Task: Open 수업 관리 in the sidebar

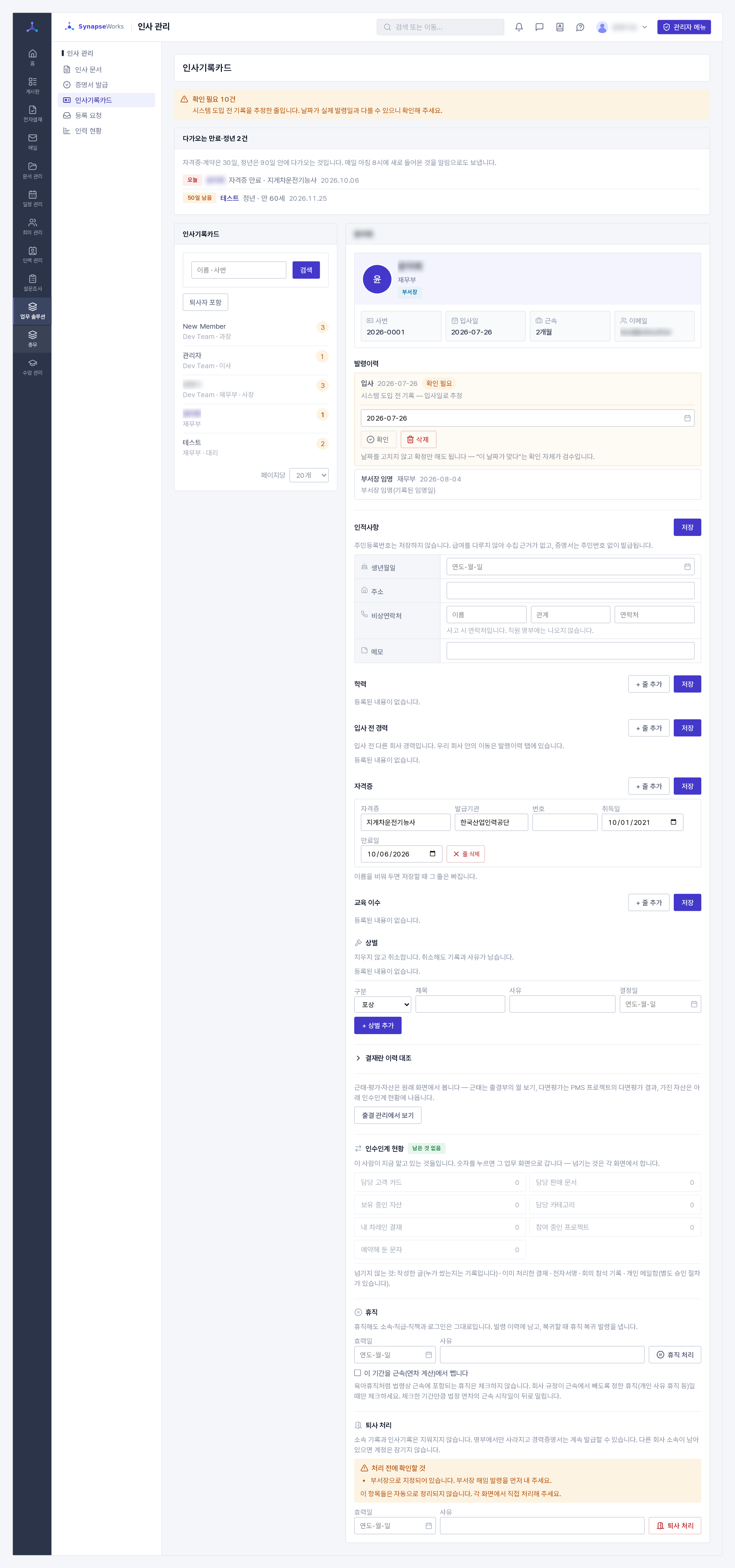Action: click(32, 367)
